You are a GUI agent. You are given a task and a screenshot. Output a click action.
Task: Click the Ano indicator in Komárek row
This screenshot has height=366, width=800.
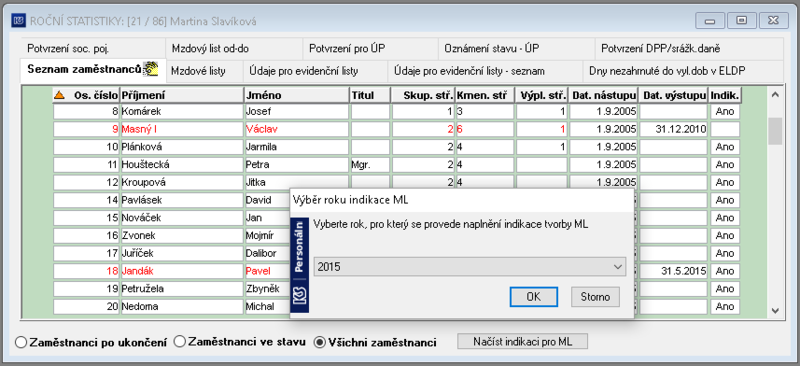point(724,111)
